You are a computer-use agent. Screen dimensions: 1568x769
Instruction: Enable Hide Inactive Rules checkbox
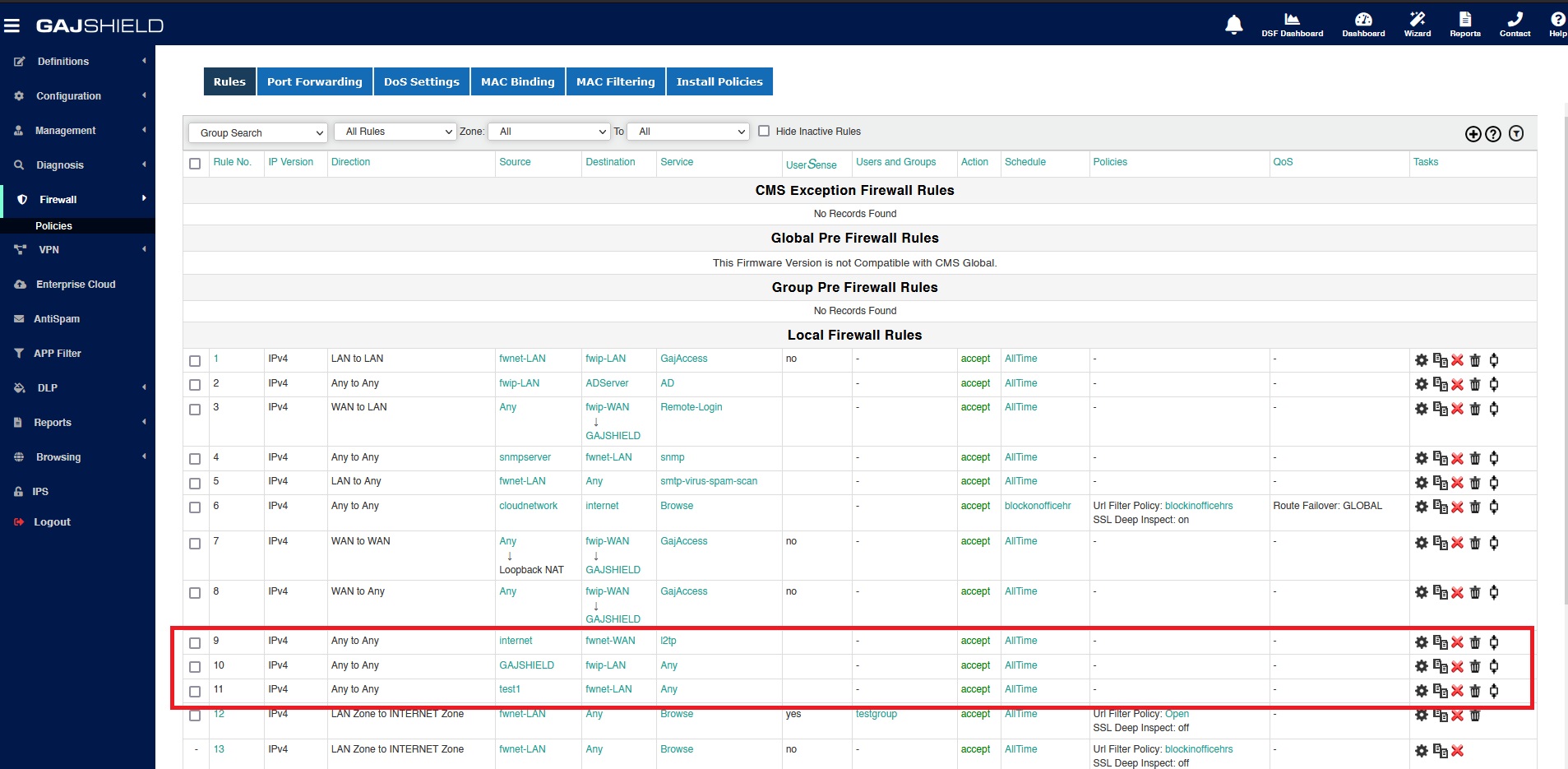coord(764,131)
